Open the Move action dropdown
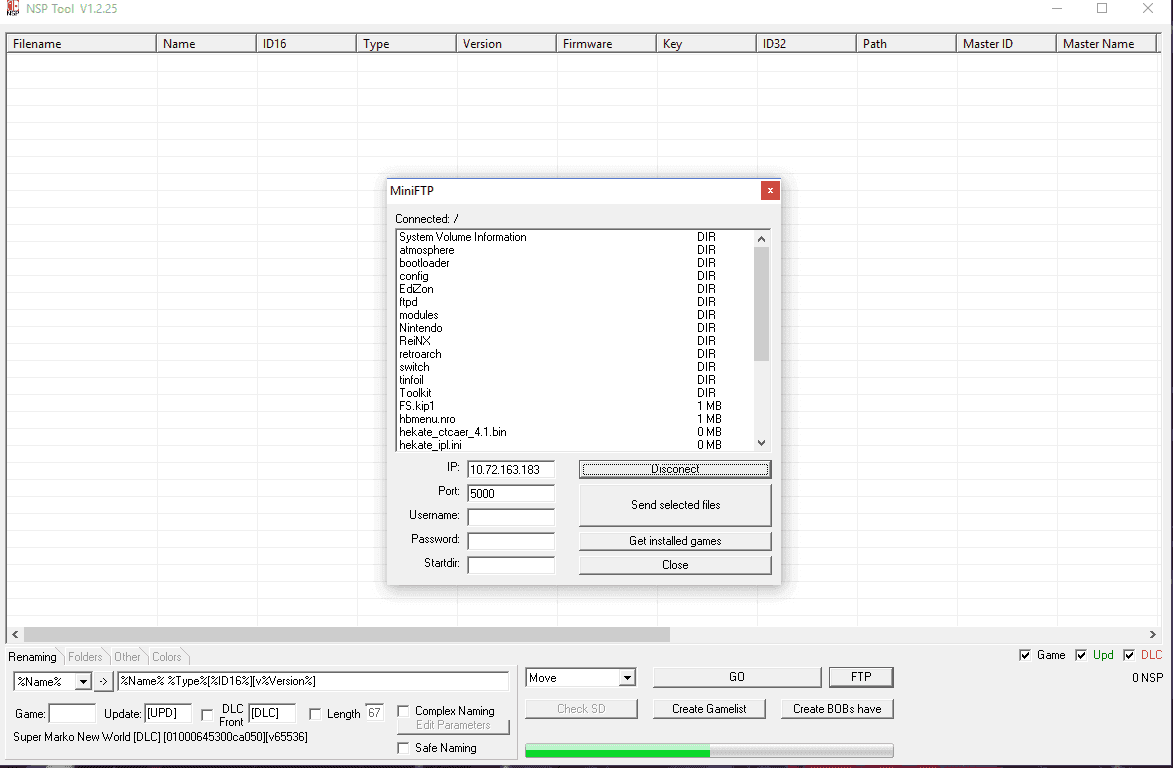 pos(627,678)
